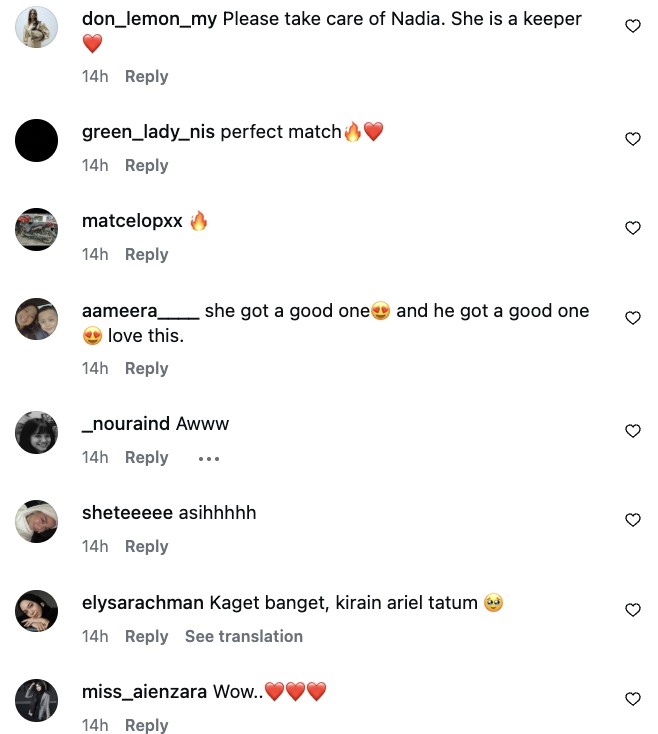Screen dimensions: 658x734
Task: Heart the _nouraind Awww comment
Action: tap(632, 431)
